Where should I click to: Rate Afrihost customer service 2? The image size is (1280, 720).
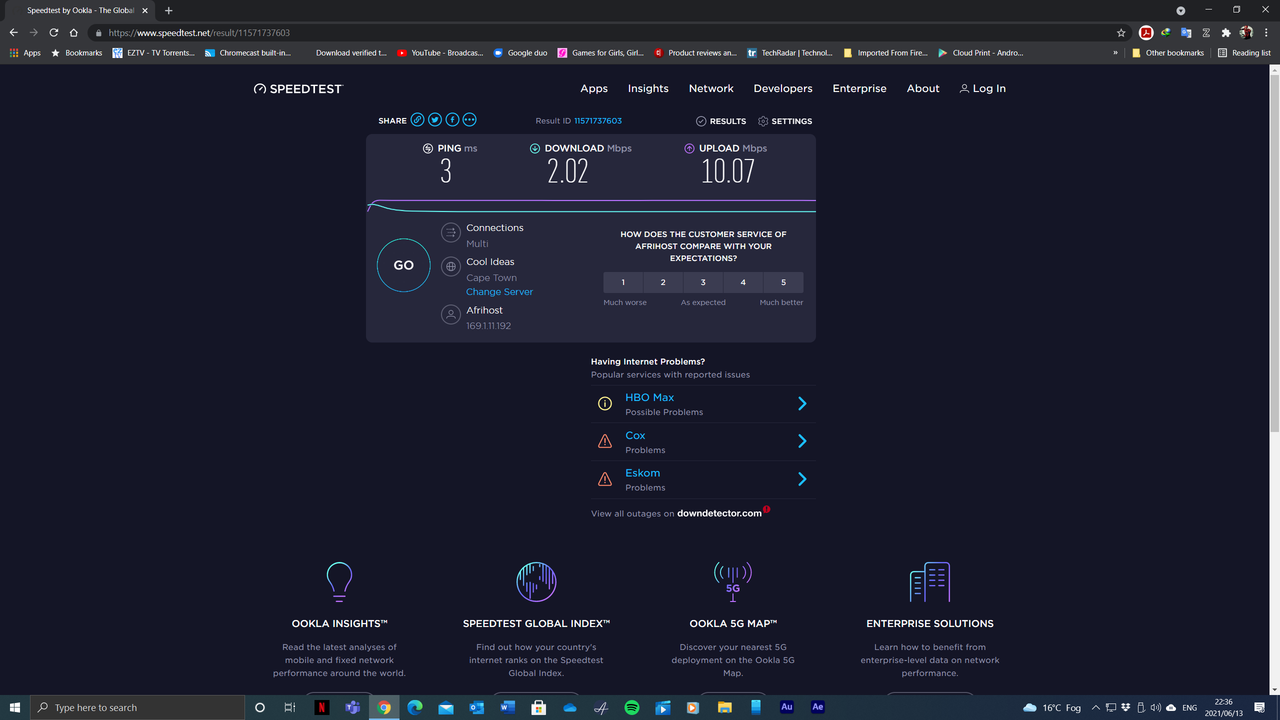point(663,283)
